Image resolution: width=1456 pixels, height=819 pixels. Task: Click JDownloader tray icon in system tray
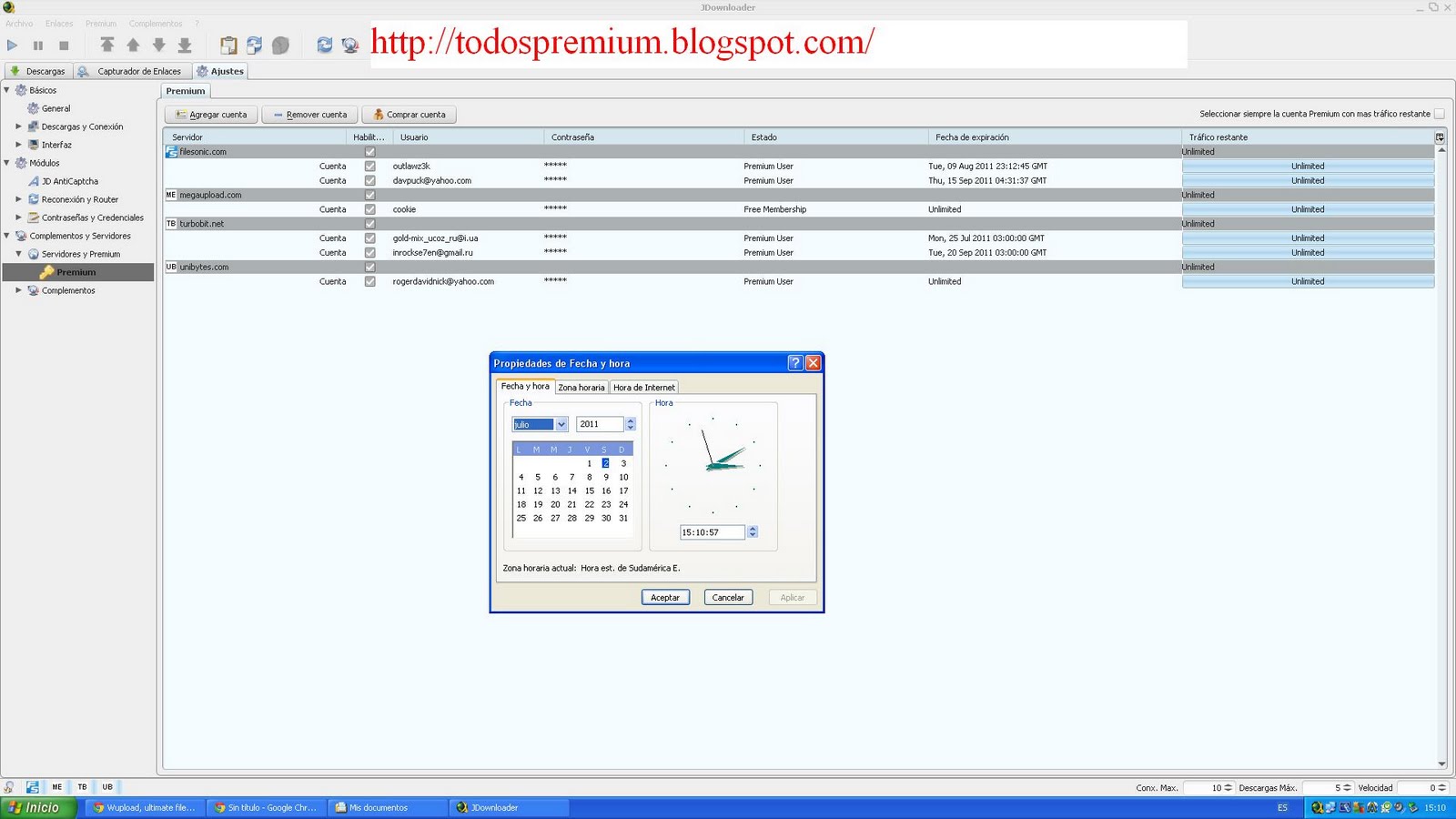(1317, 807)
